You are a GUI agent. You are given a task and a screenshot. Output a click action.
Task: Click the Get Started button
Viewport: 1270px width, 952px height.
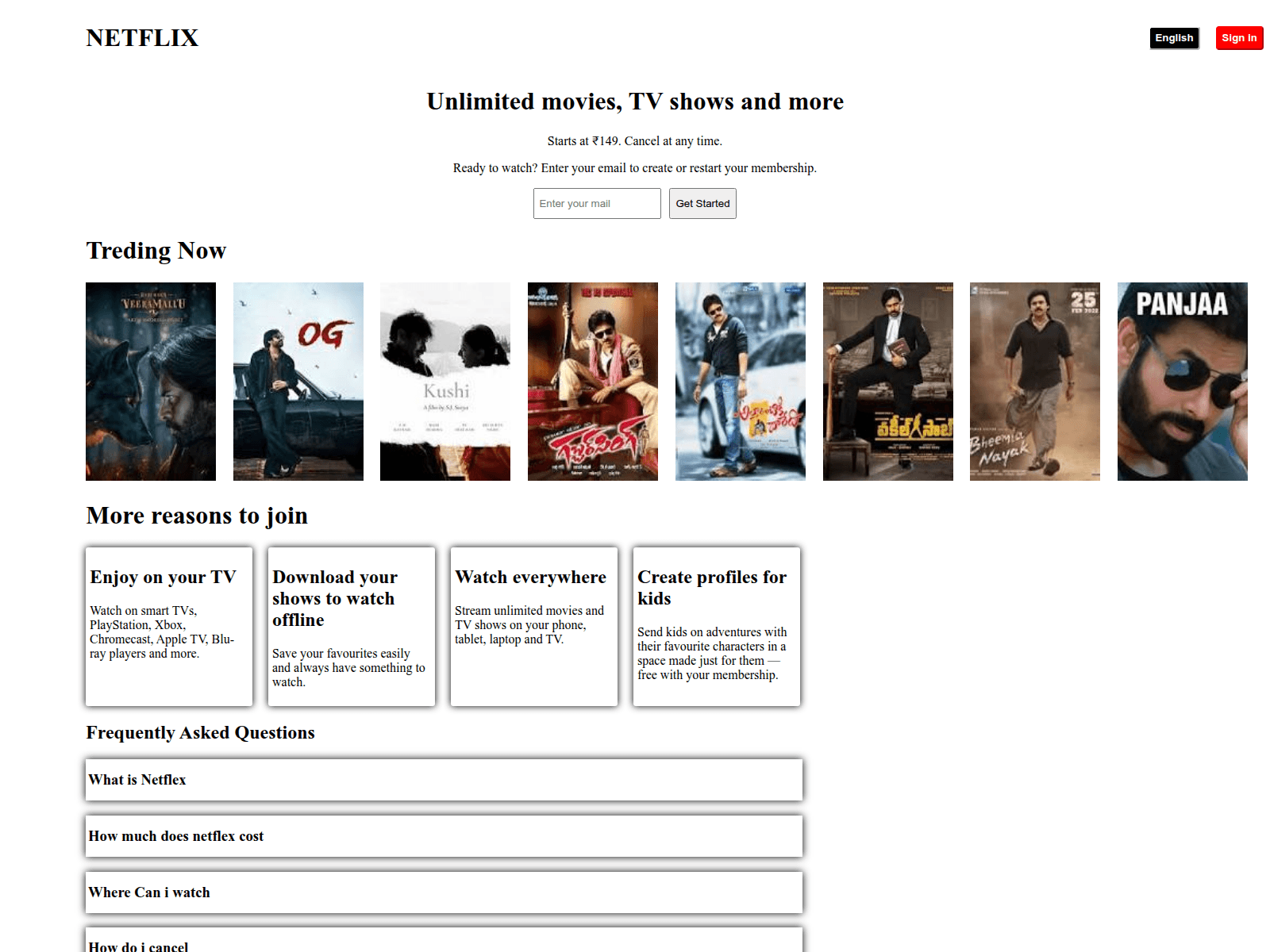702,203
